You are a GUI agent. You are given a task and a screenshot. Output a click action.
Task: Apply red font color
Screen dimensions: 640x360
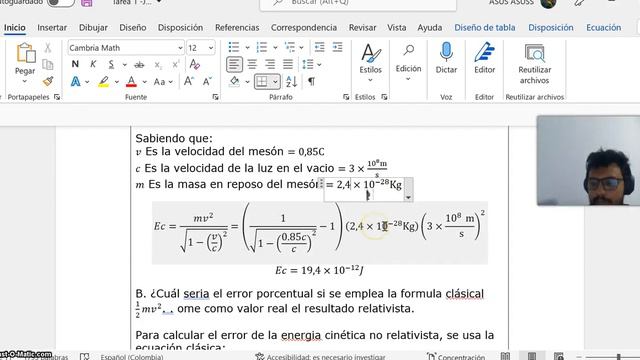[131, 82]
